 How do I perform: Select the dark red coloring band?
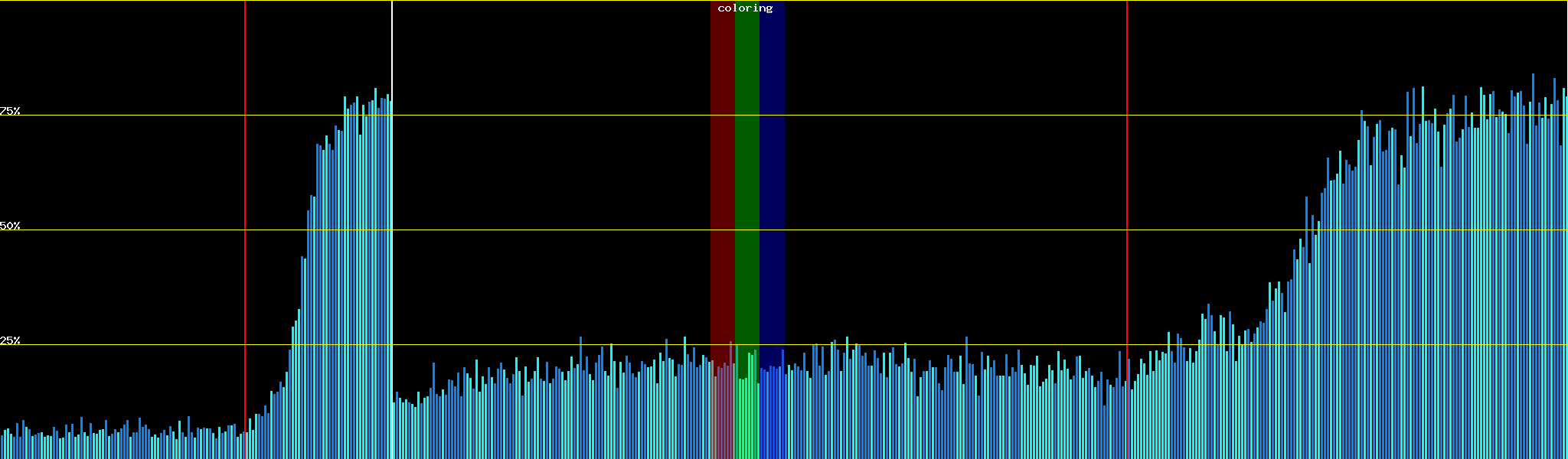722,153
